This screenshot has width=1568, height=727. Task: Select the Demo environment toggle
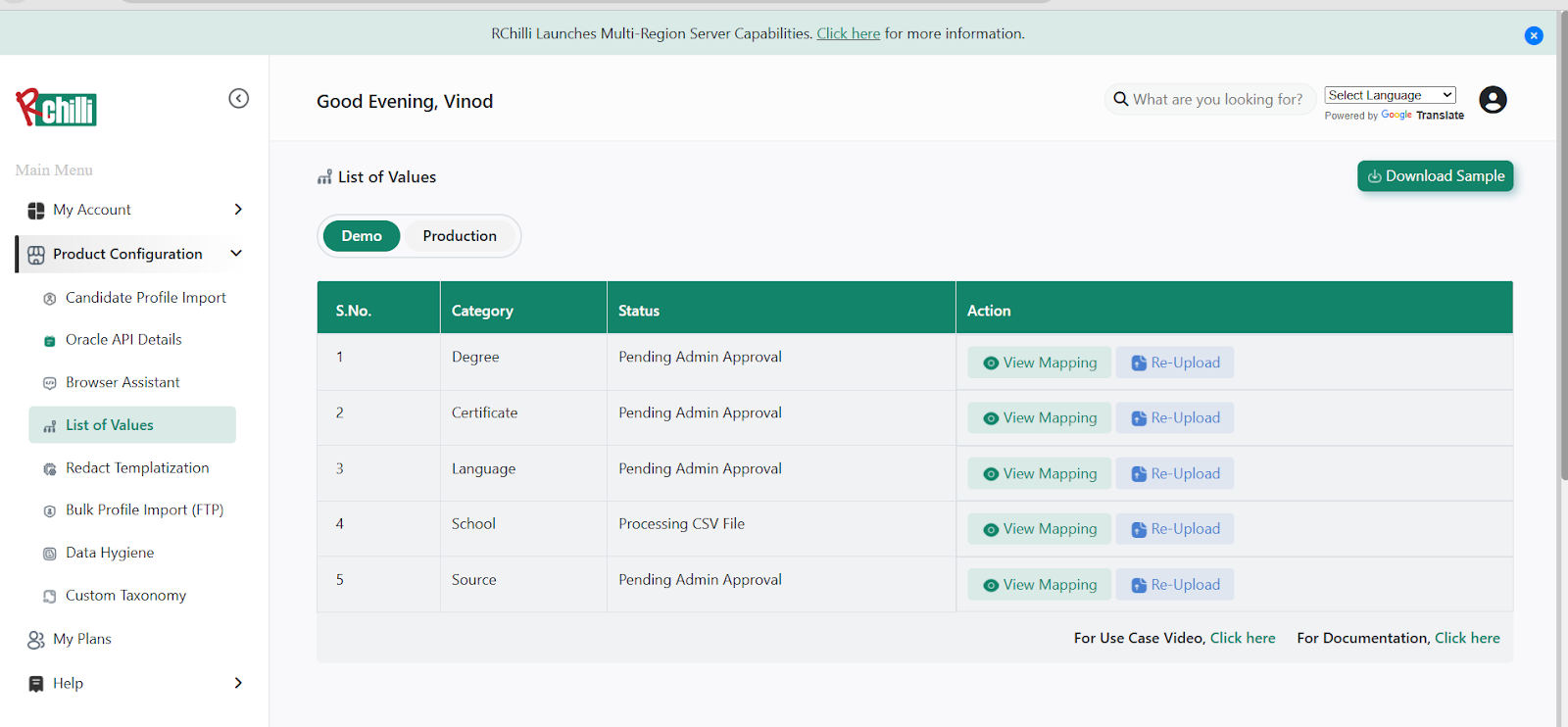pyautogui.click(x=362, y=236)
